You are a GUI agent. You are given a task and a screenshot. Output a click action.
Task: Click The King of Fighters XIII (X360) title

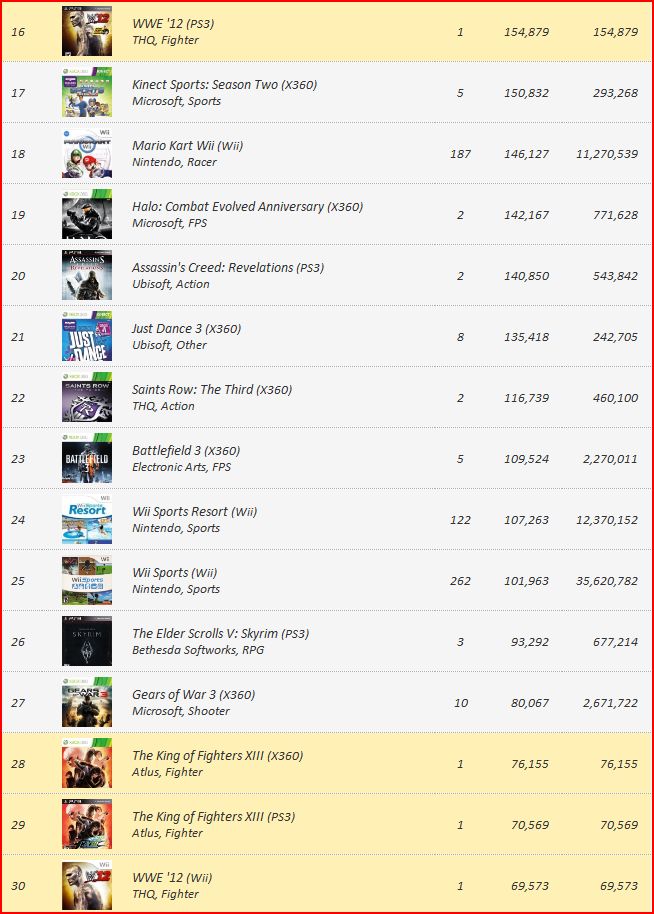[x=218, y=755]
